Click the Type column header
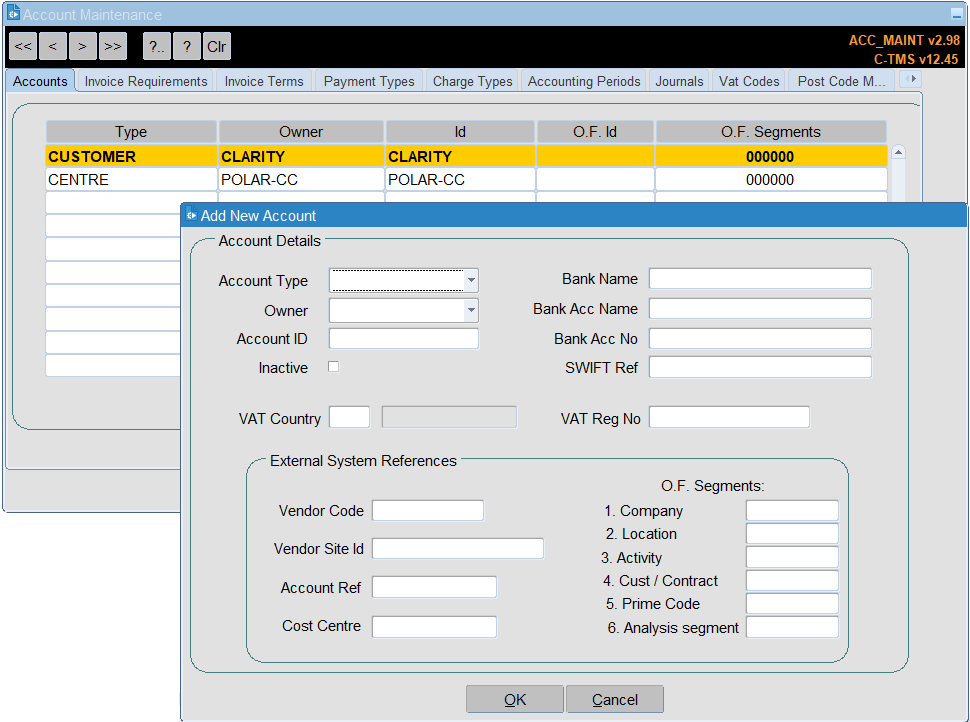Screen dimensions: 970x722 (131, 132)
